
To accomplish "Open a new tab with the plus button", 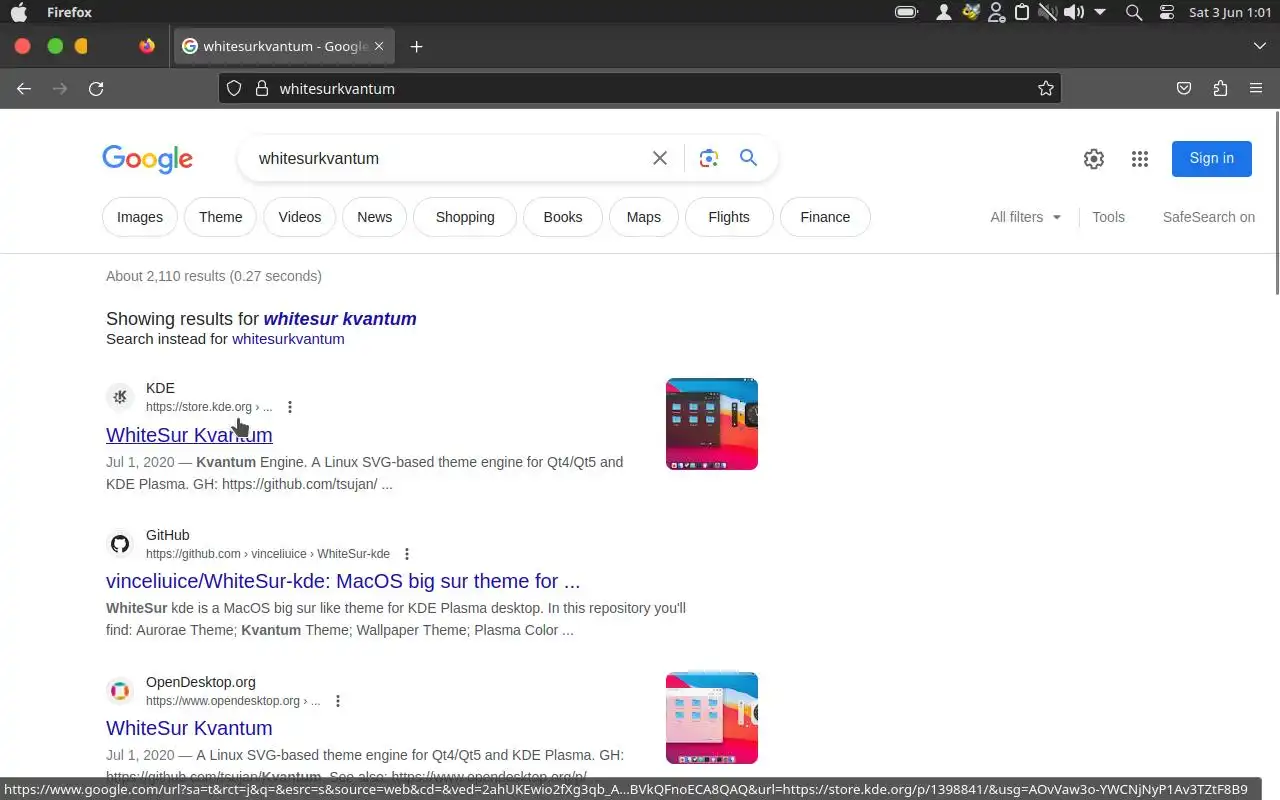I will [417, 46].
